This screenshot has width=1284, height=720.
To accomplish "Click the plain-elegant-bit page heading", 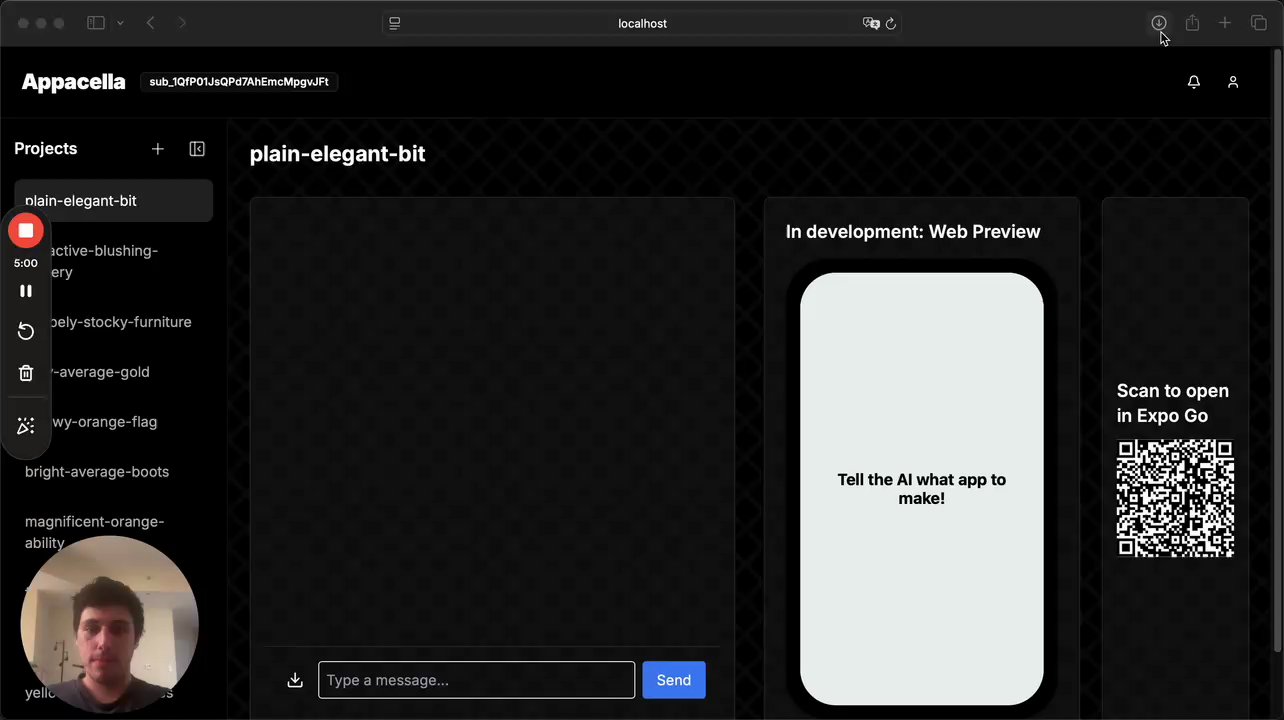I will (x=337, y=154).
